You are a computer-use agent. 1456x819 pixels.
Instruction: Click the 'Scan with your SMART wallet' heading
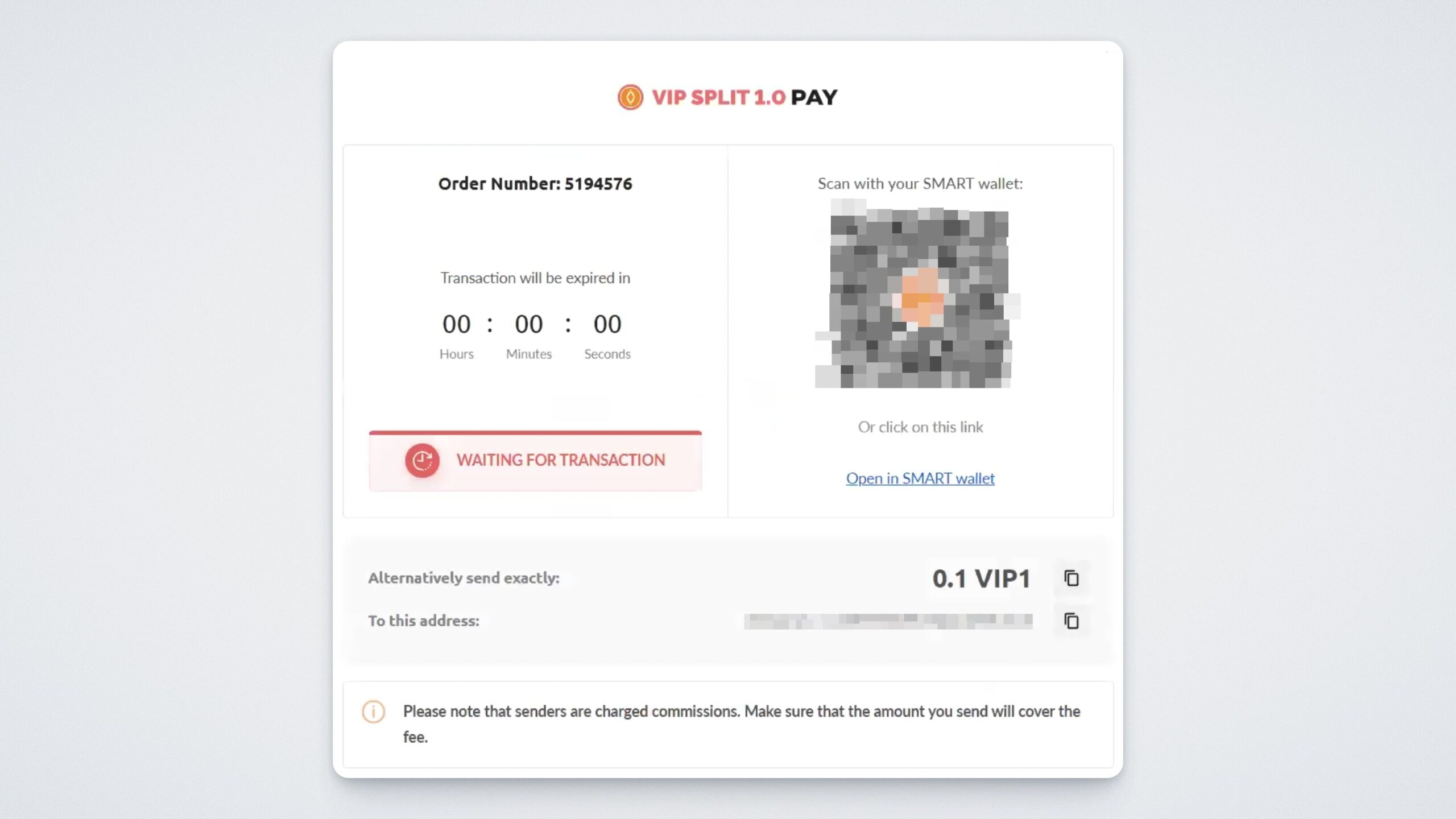(x=920, y=184)
